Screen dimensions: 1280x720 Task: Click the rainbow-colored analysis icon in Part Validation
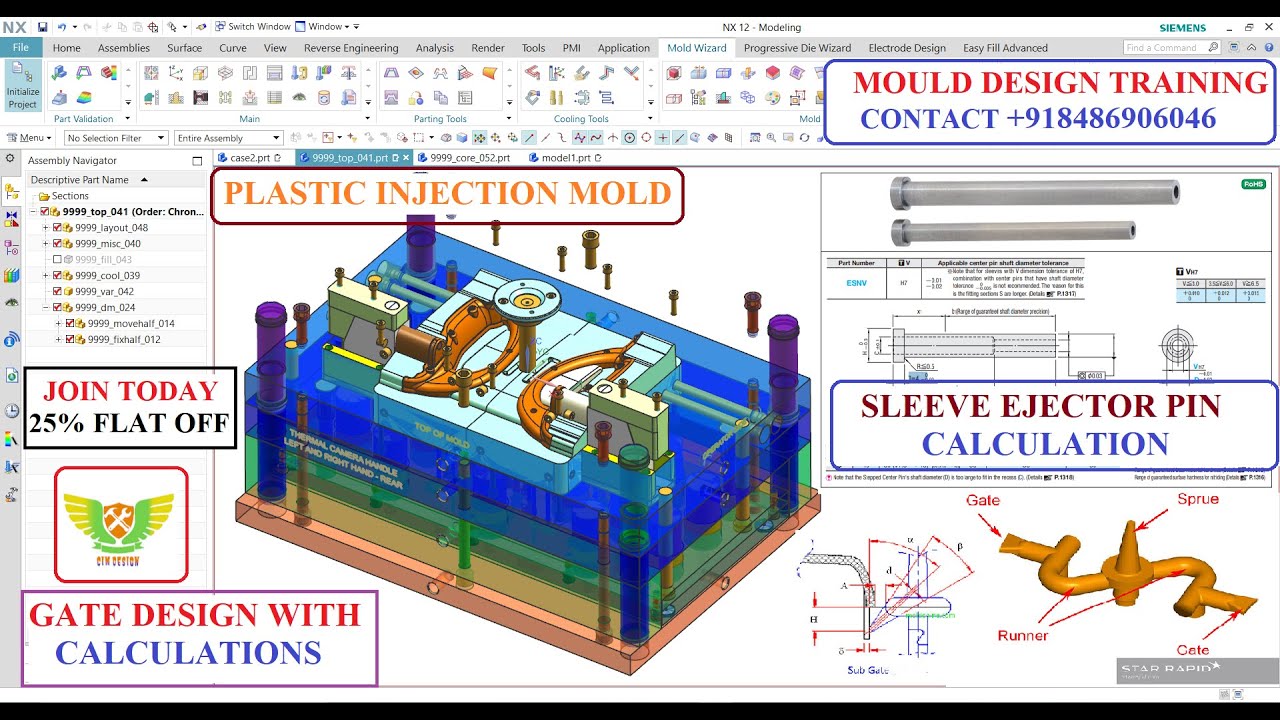point(84,97)
